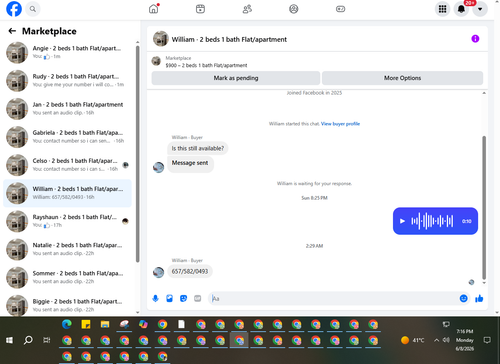Click the 'Is this still available?' message
This screenshot has width=500, height=364.
pos(198,148)
